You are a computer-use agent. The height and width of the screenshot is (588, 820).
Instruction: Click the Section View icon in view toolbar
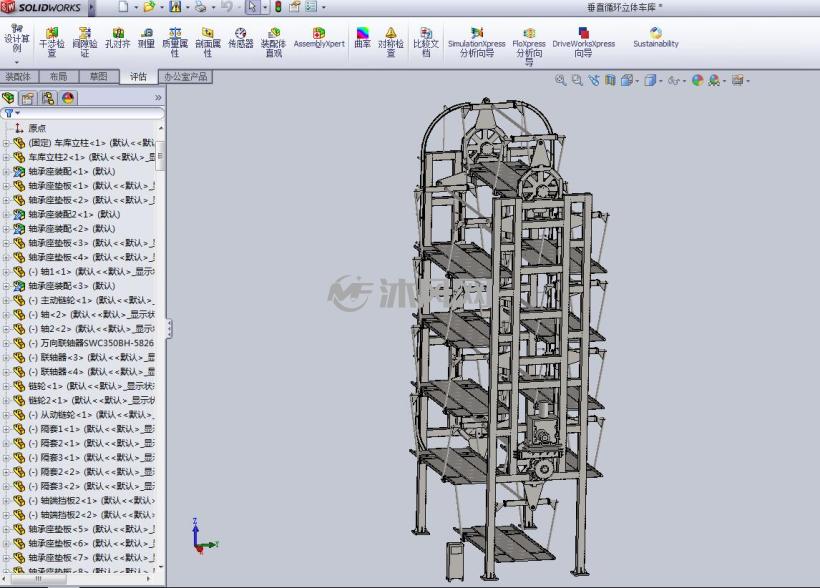[x=610, y=81]
